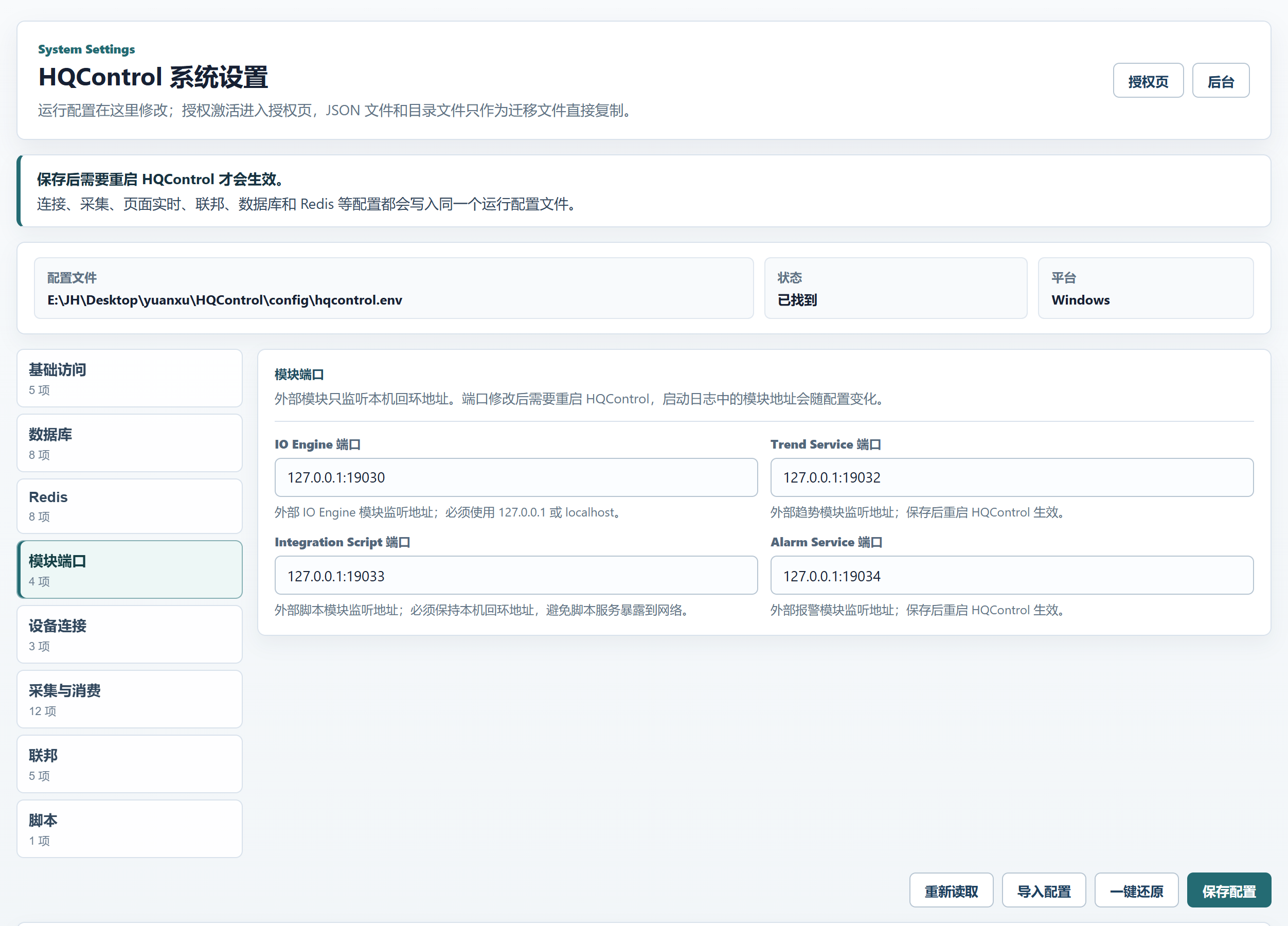Switch to 采集与消费 section
The width and height of the screenshot is (1288, 926).
point(130,699)
